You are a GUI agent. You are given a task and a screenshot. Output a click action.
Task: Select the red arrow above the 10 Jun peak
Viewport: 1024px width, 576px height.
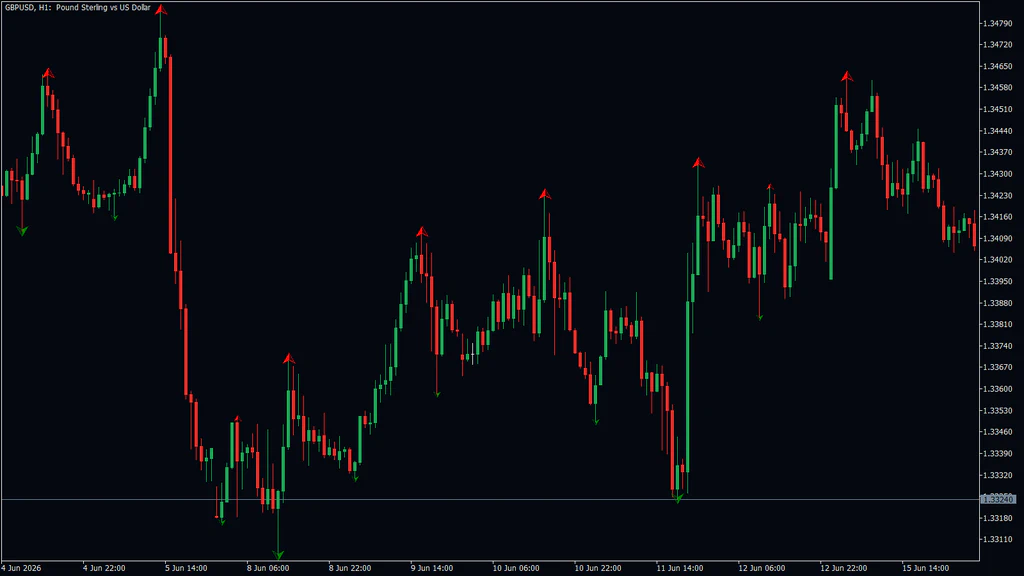tap(545, 194)
